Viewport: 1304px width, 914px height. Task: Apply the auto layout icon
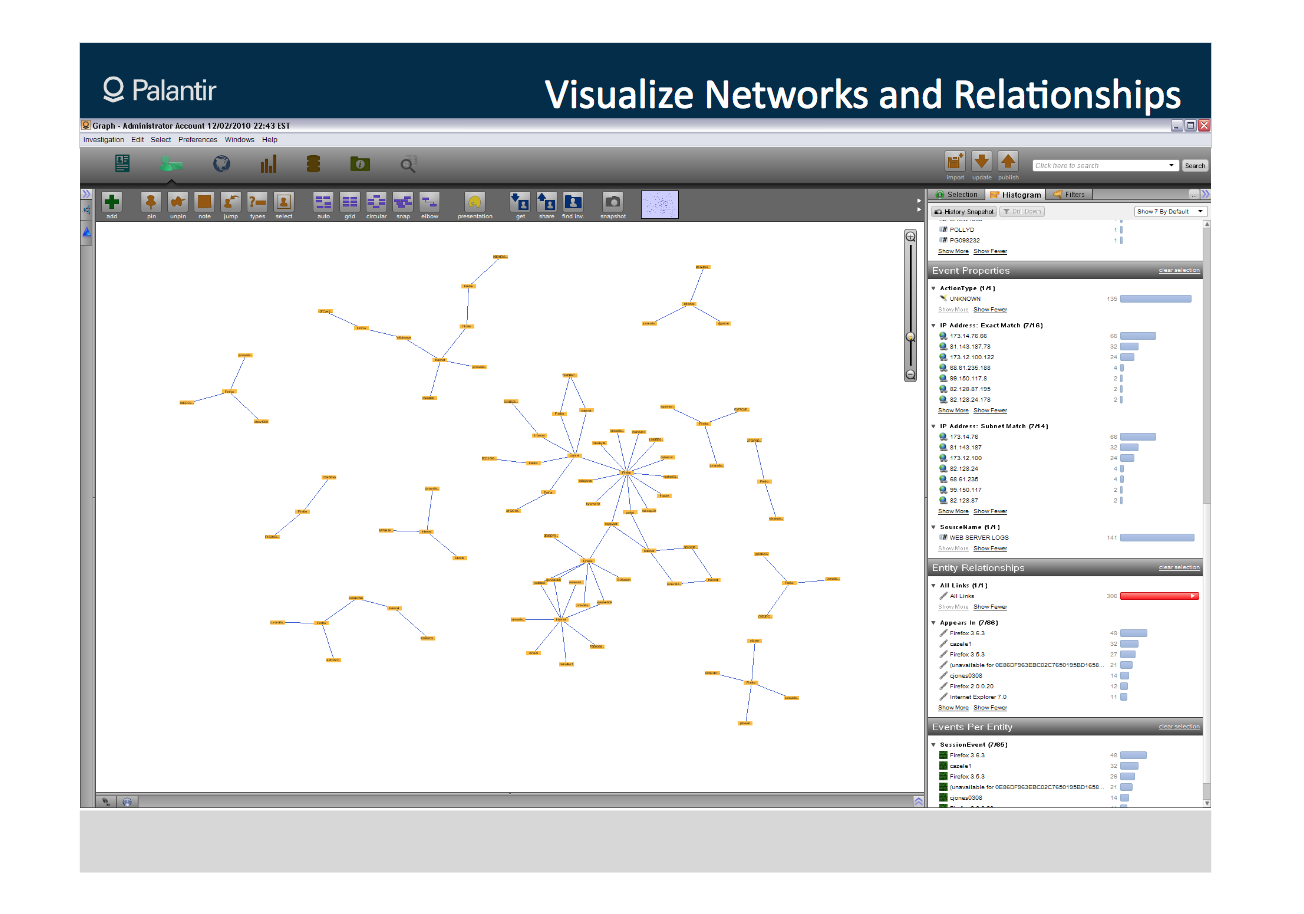[x=323, y=201]
